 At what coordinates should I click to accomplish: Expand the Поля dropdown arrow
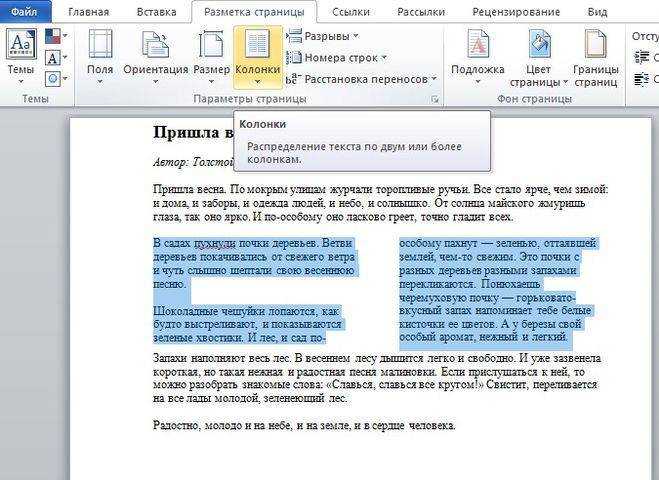100,82
